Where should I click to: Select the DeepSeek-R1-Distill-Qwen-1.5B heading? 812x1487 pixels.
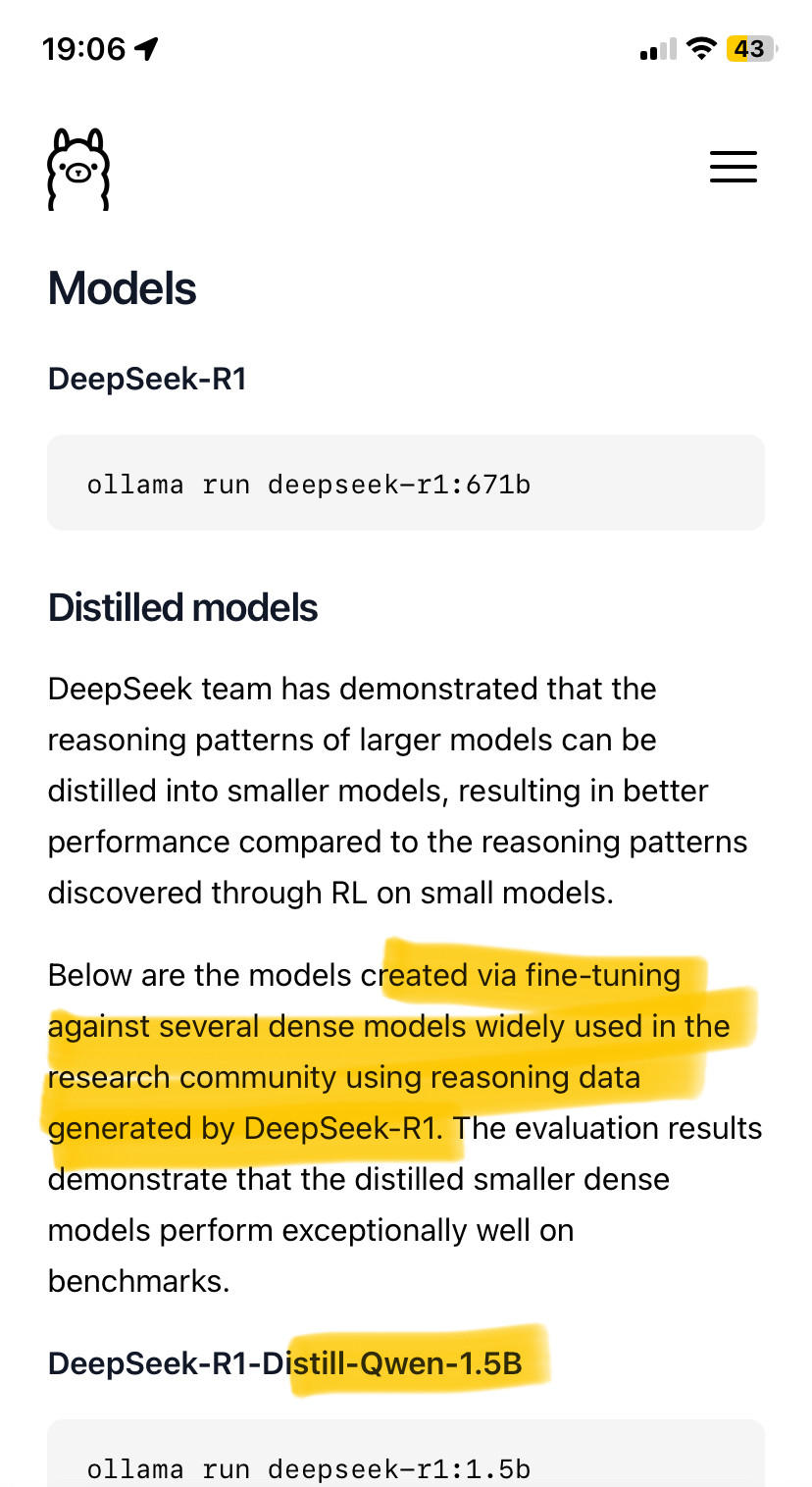tap(284, 1363)
